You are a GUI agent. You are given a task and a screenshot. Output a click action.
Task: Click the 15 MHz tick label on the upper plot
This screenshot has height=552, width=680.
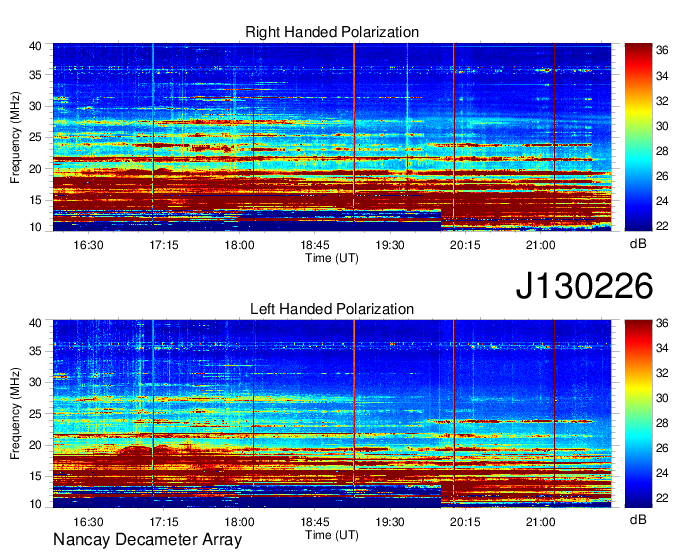pyautogui.click(x=35, y=200)
